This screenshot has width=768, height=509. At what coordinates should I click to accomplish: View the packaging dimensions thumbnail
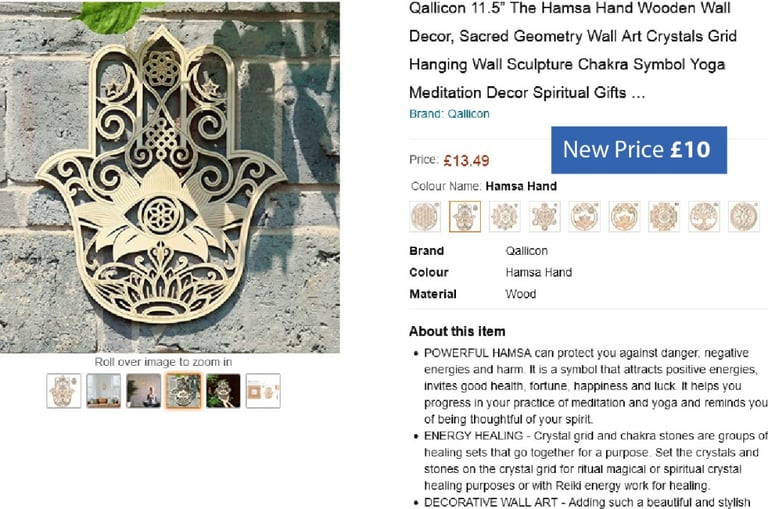pos(263,390)
